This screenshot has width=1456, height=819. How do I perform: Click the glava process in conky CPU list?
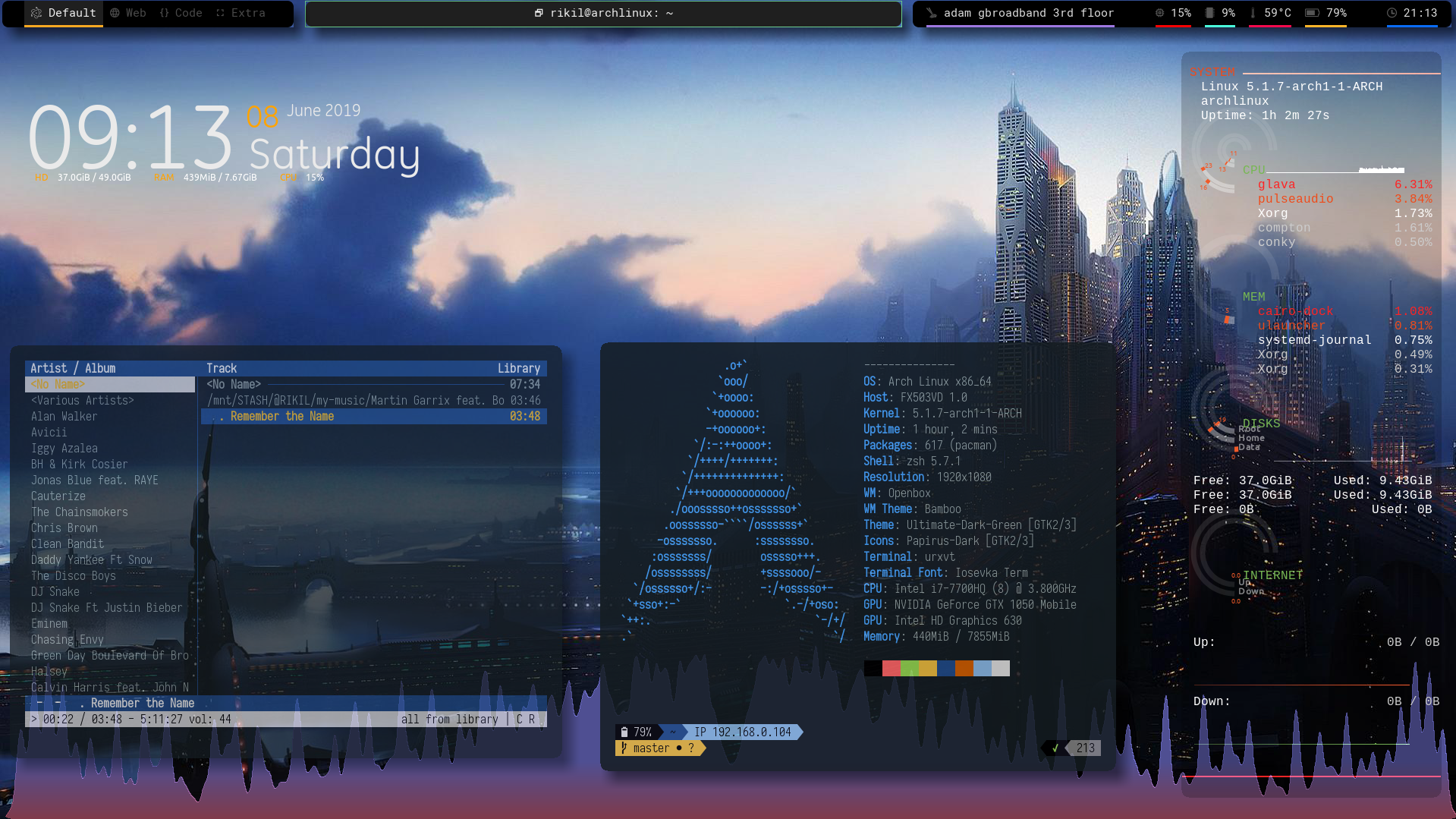point(1276,184)
